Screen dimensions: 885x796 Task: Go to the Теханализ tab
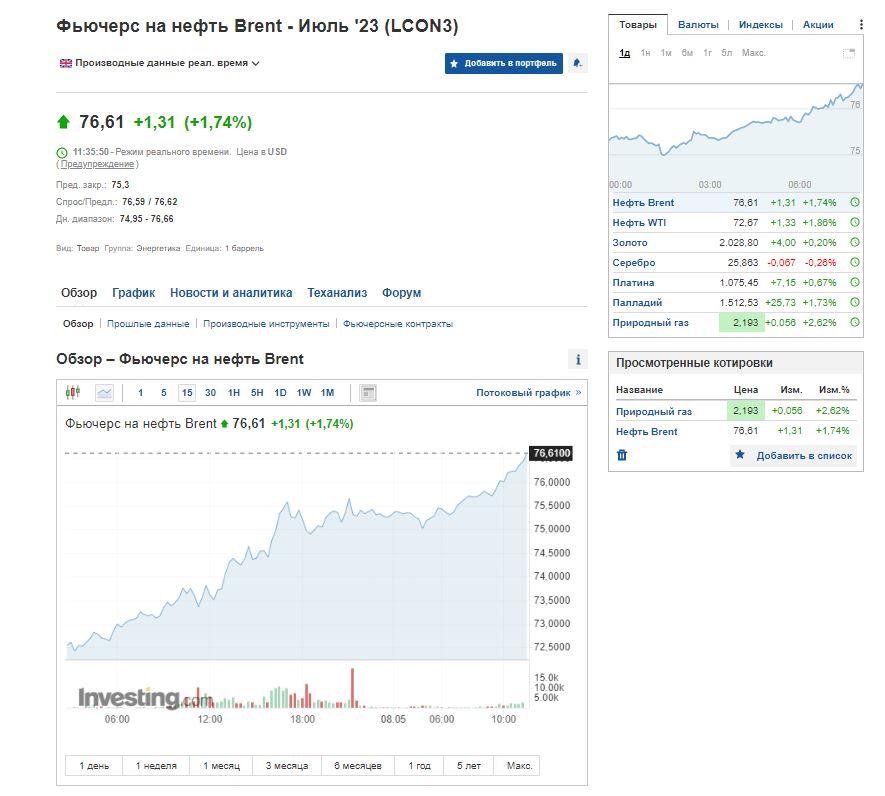click(x=337, y=293)
